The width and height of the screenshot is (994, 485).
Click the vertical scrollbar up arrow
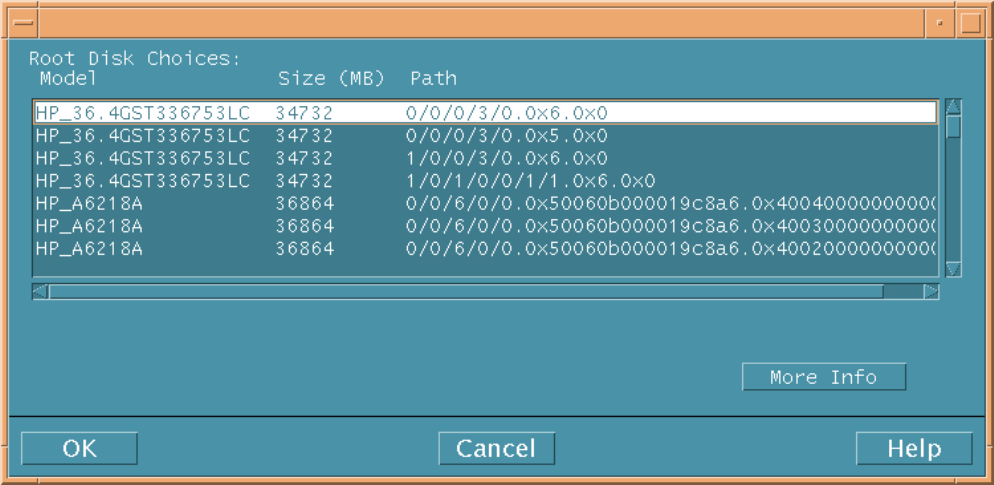[953, 107]
